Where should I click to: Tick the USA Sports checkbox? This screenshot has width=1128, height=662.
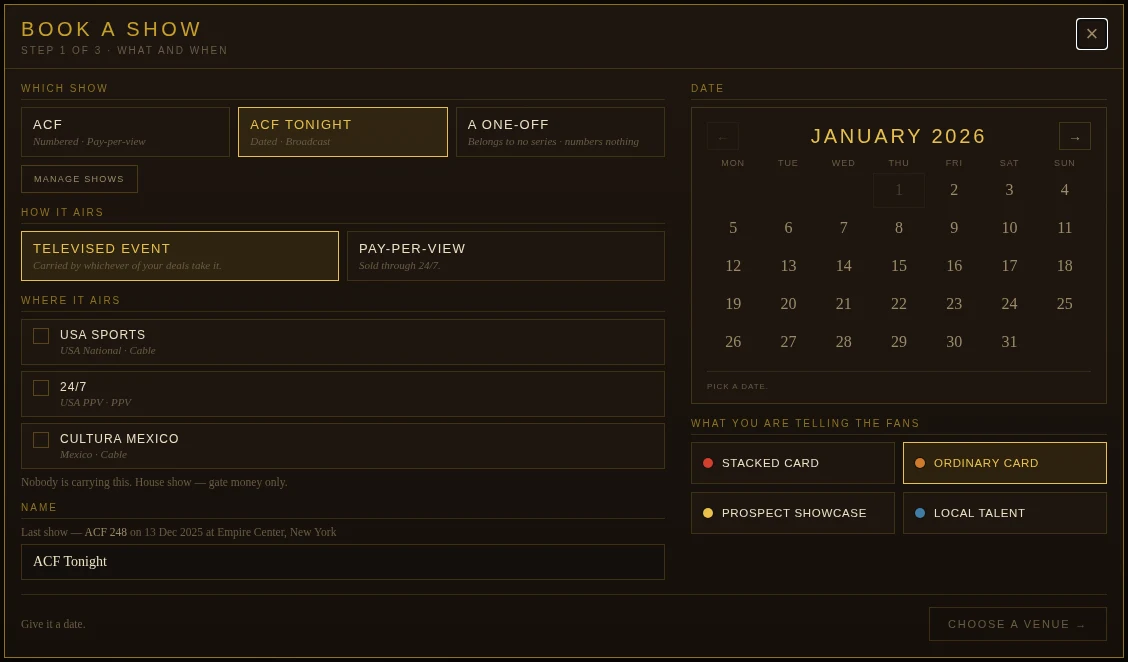click(x=41, y=336)
